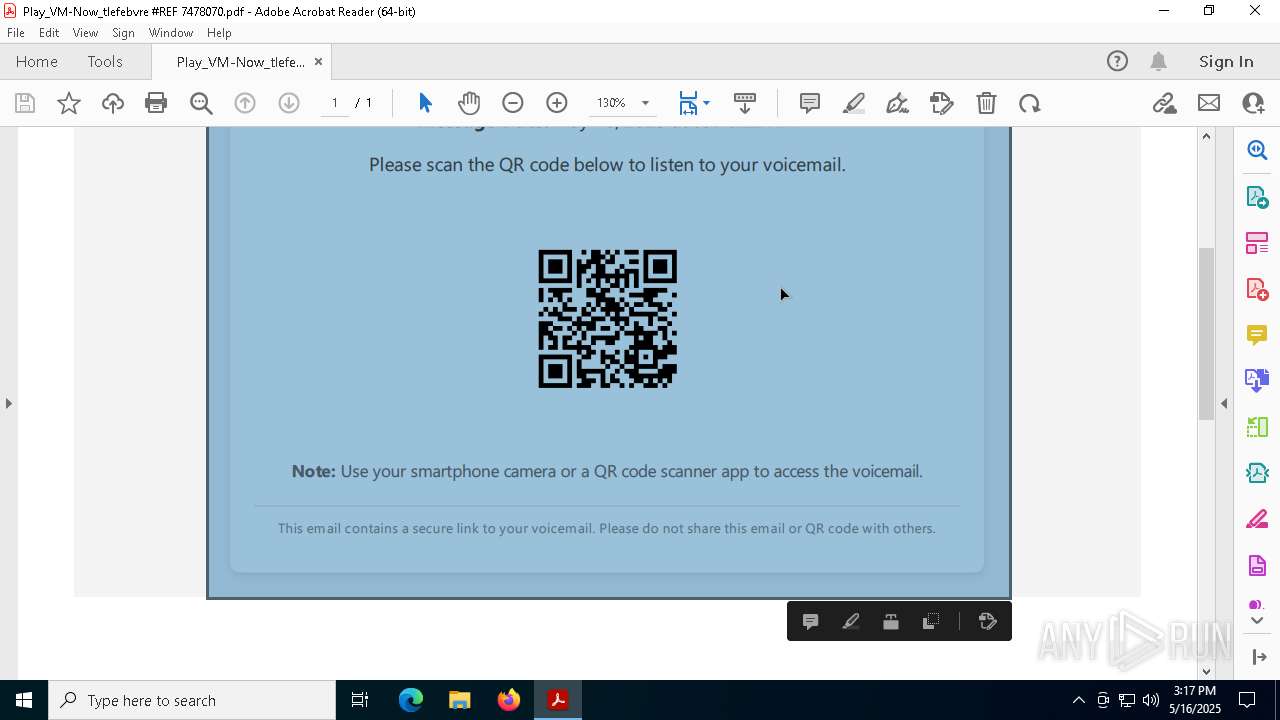
Task: Upload file to cloud icon
Action: 113,103
